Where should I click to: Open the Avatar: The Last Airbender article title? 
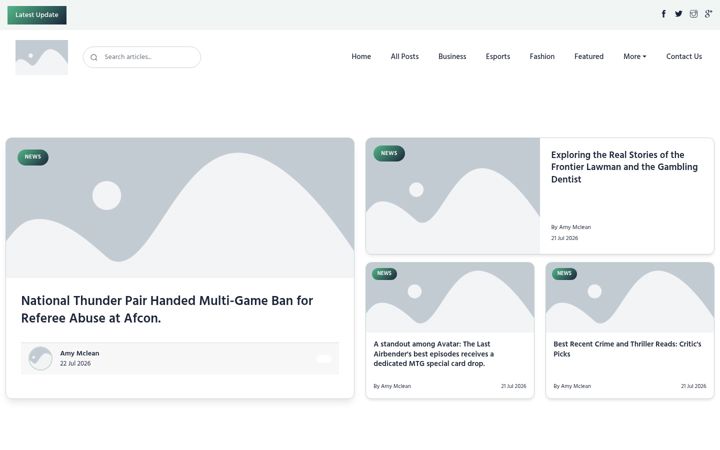[433, 354]
